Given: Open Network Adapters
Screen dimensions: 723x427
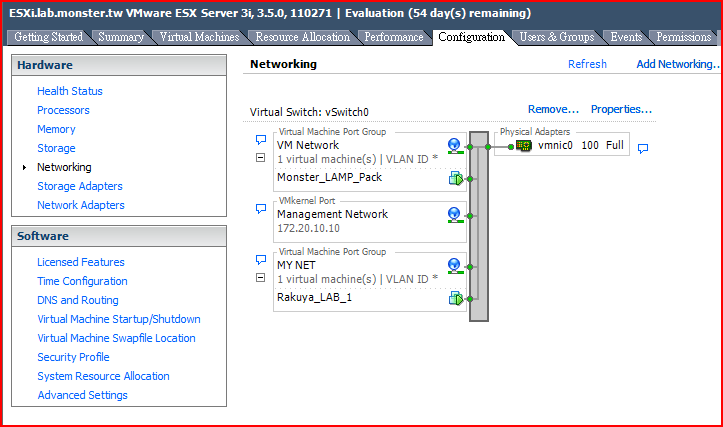Looking at the screenshot, I should pyautogui.click(x=81, y=205).
